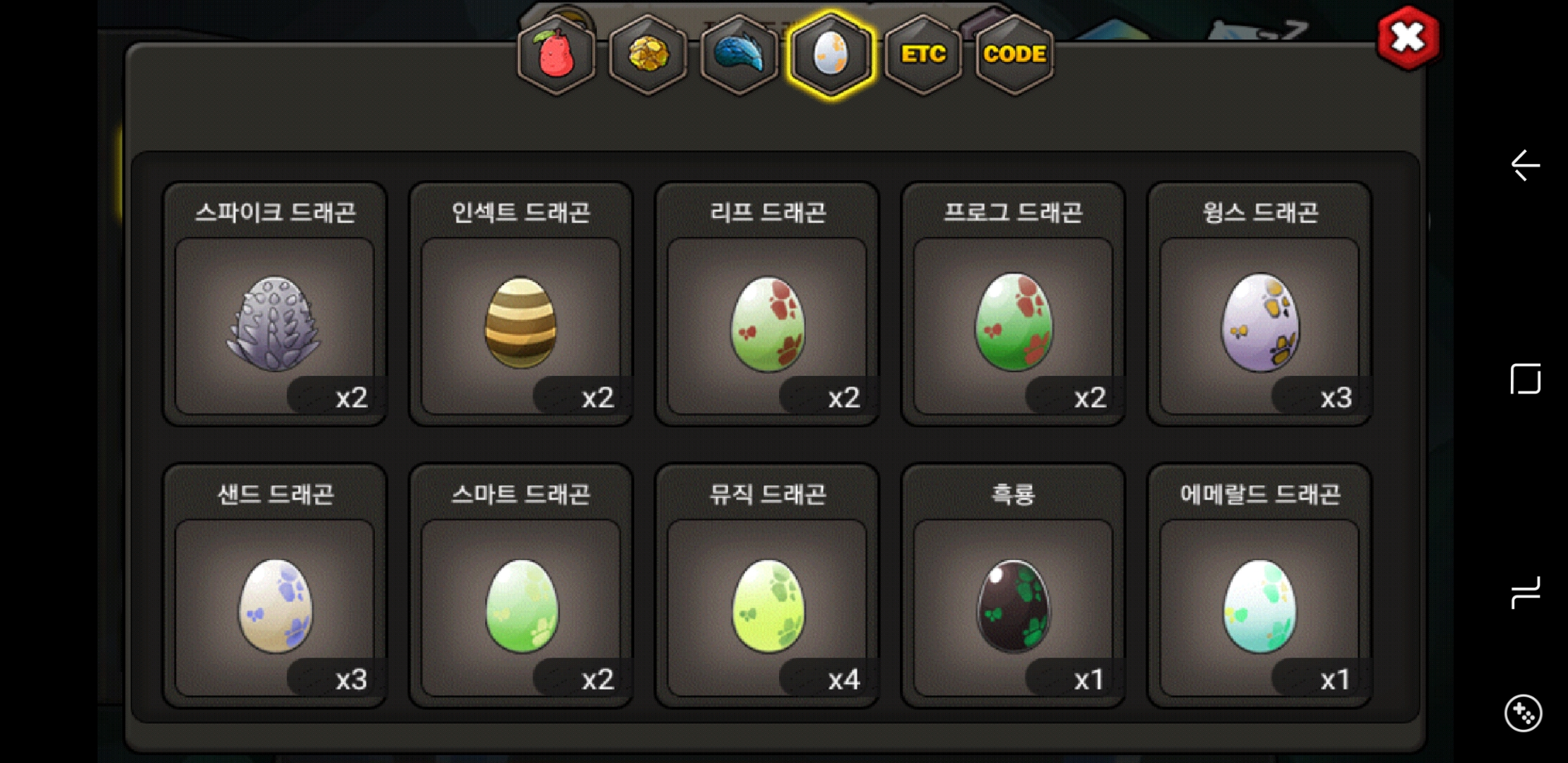1568x763 pixels.
Task: Open the blue dragon wing tab
Action: pos(740,54)
